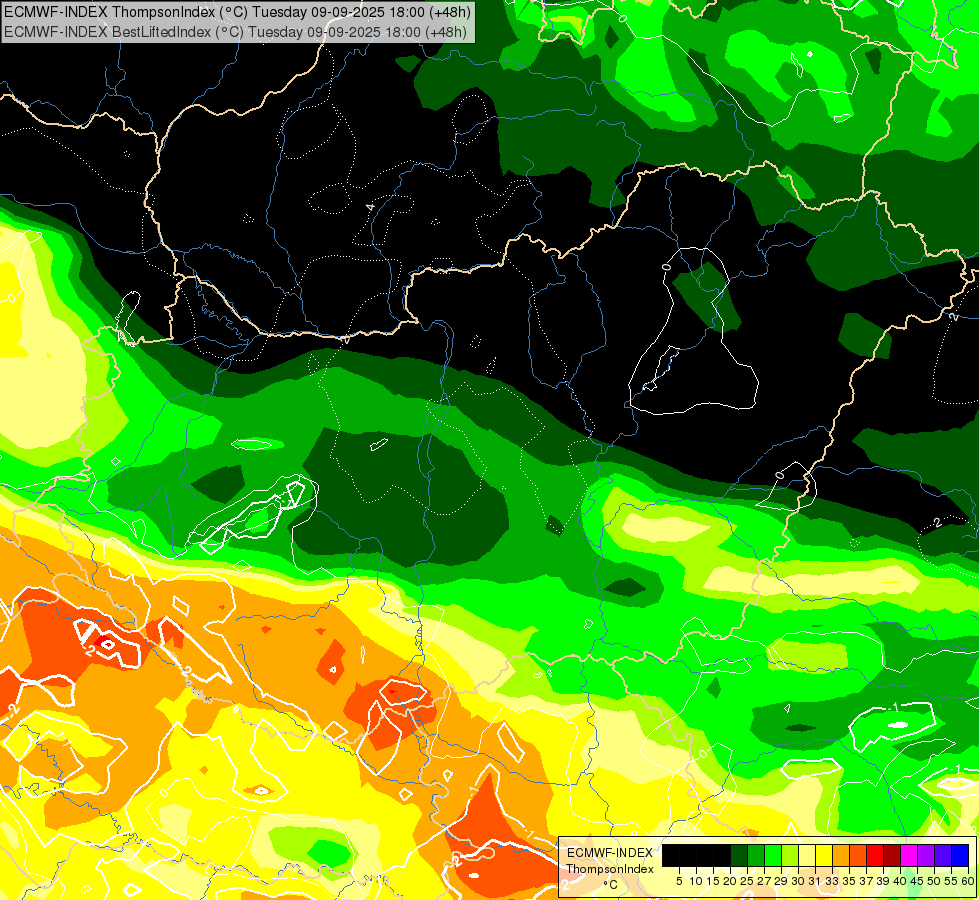Pick the pure yellow 31–33 legend swatch
The height and width of the screenshot is (900, 979).
coord(824,855)
